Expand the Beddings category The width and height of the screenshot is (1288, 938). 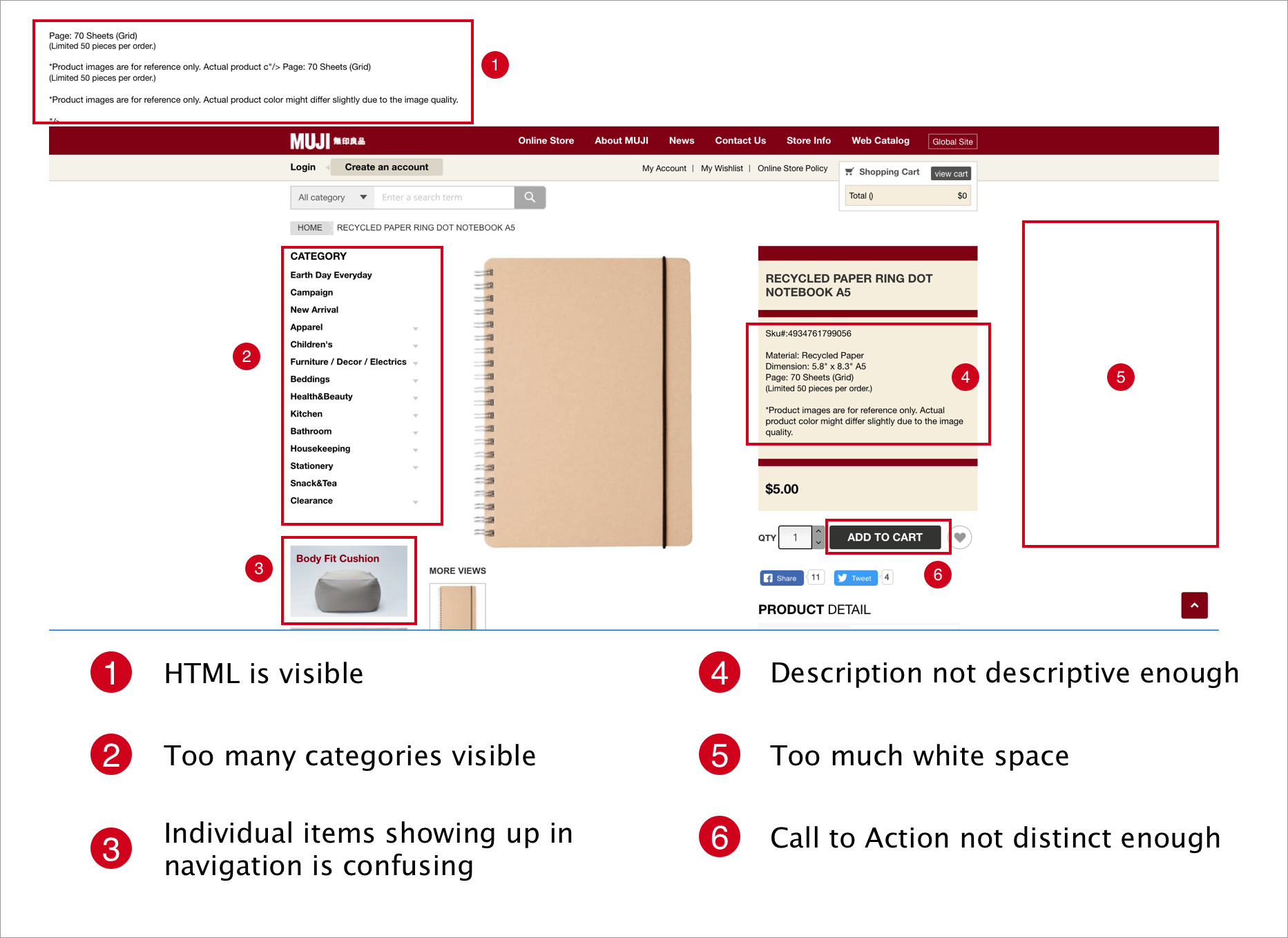tap(416, 381)
